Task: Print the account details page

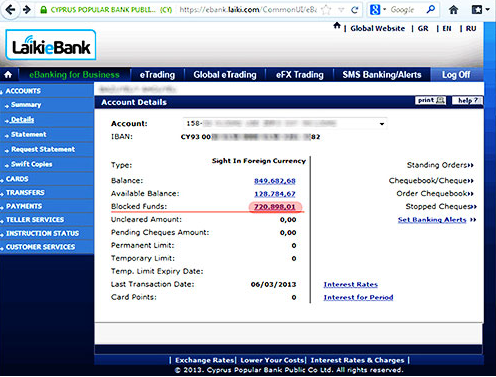Action: (x=431, y=100)
